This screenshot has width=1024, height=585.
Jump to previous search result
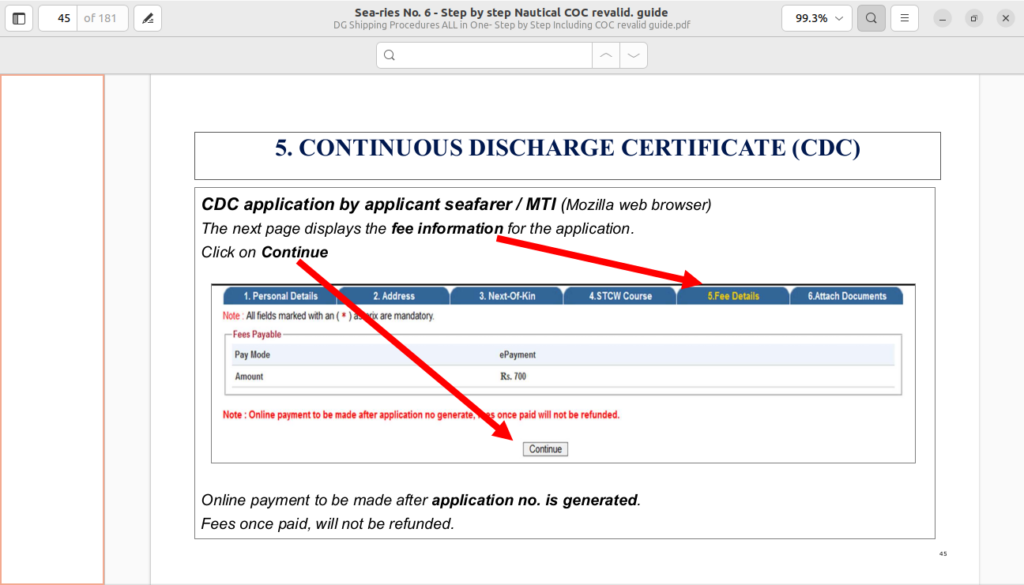[x=605, y=55]
